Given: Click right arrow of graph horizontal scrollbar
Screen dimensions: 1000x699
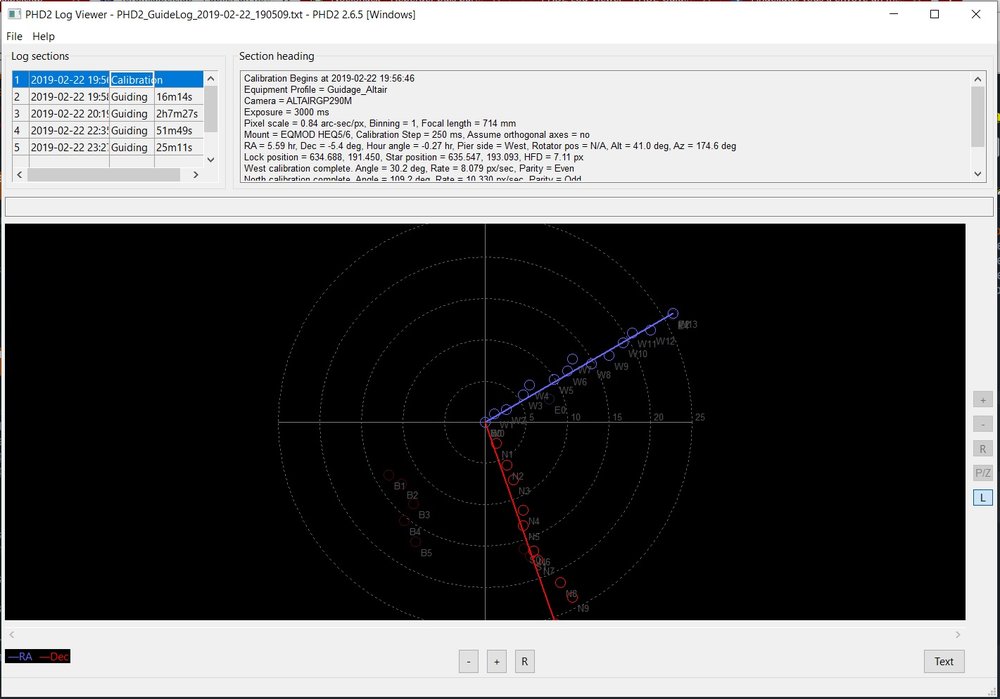Looking at the screenshot, I should pyautogui.click(x=958, y=634).
